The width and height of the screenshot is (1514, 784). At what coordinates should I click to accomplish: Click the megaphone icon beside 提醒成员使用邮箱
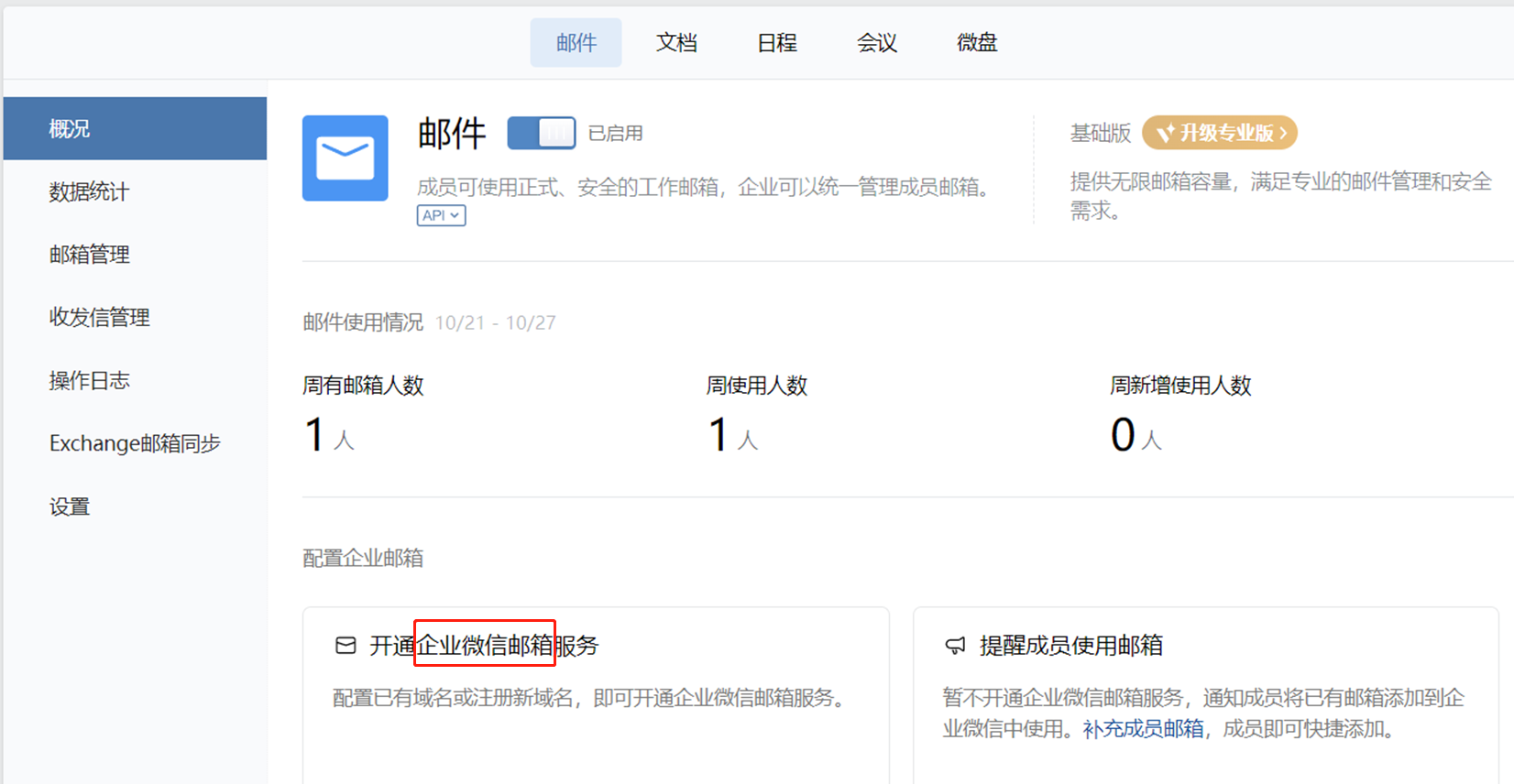point(955,646)
